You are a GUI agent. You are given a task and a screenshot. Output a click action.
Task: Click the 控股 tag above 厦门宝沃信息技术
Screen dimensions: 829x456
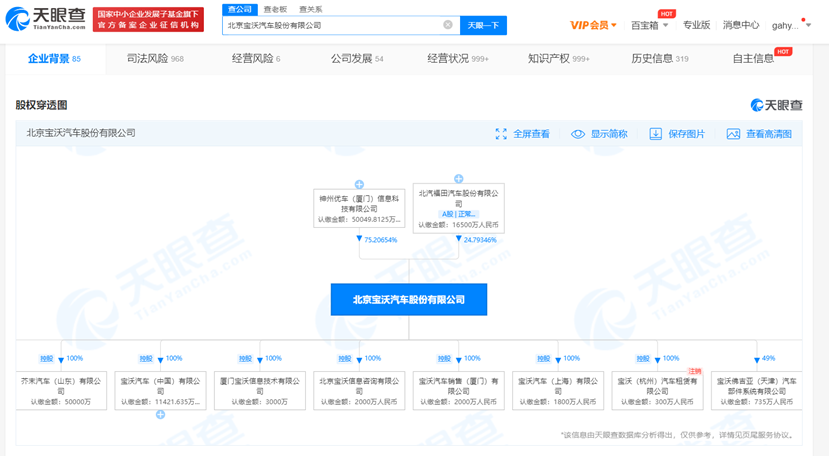(x=245, y=358)
